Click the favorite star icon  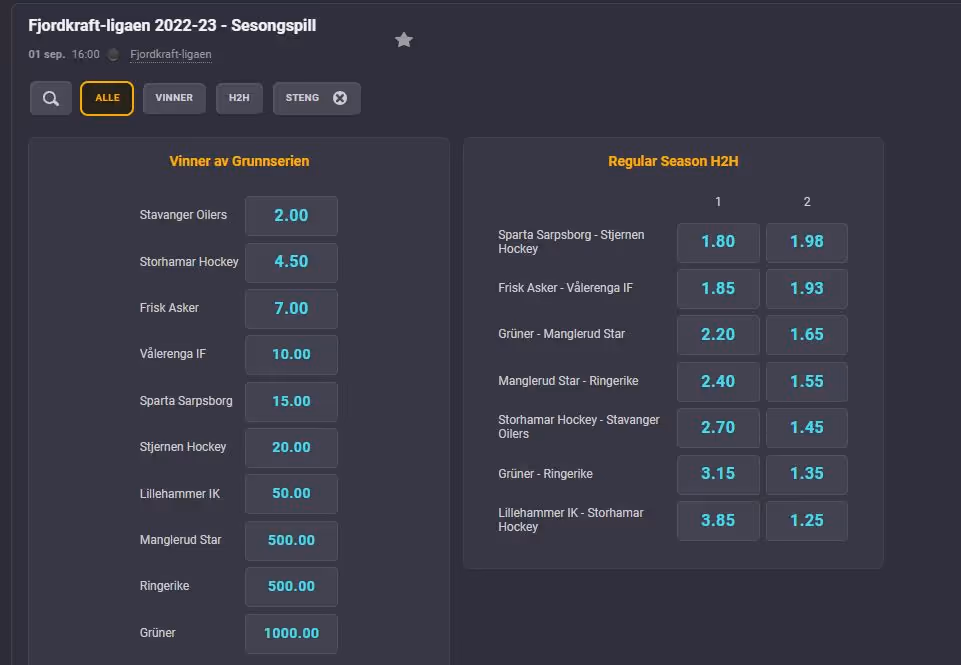pyautogui.click(x=403, y=40)
